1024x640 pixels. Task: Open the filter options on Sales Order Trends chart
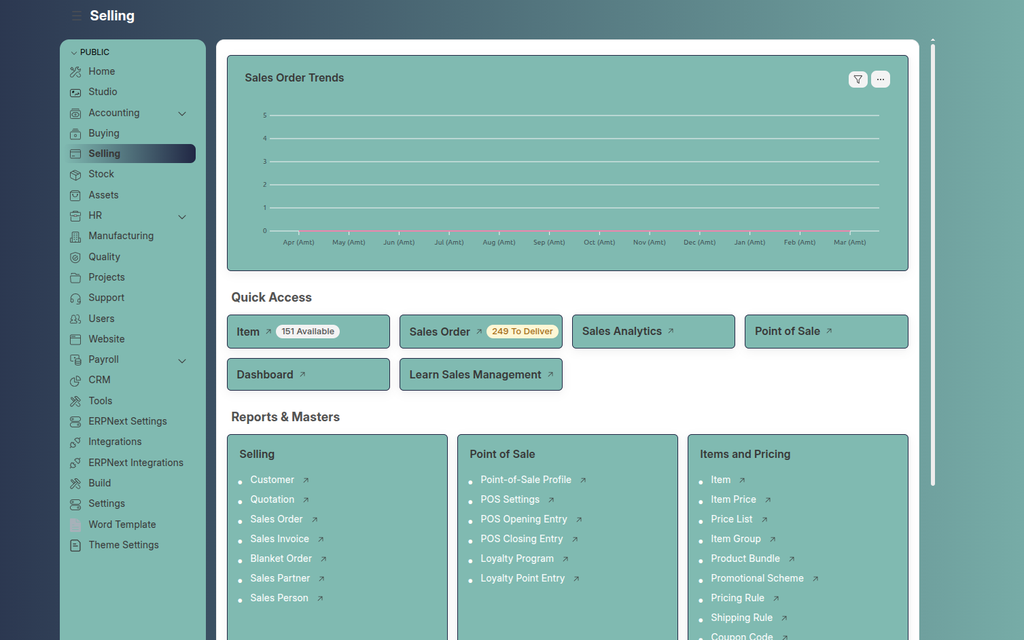point(857,79)
